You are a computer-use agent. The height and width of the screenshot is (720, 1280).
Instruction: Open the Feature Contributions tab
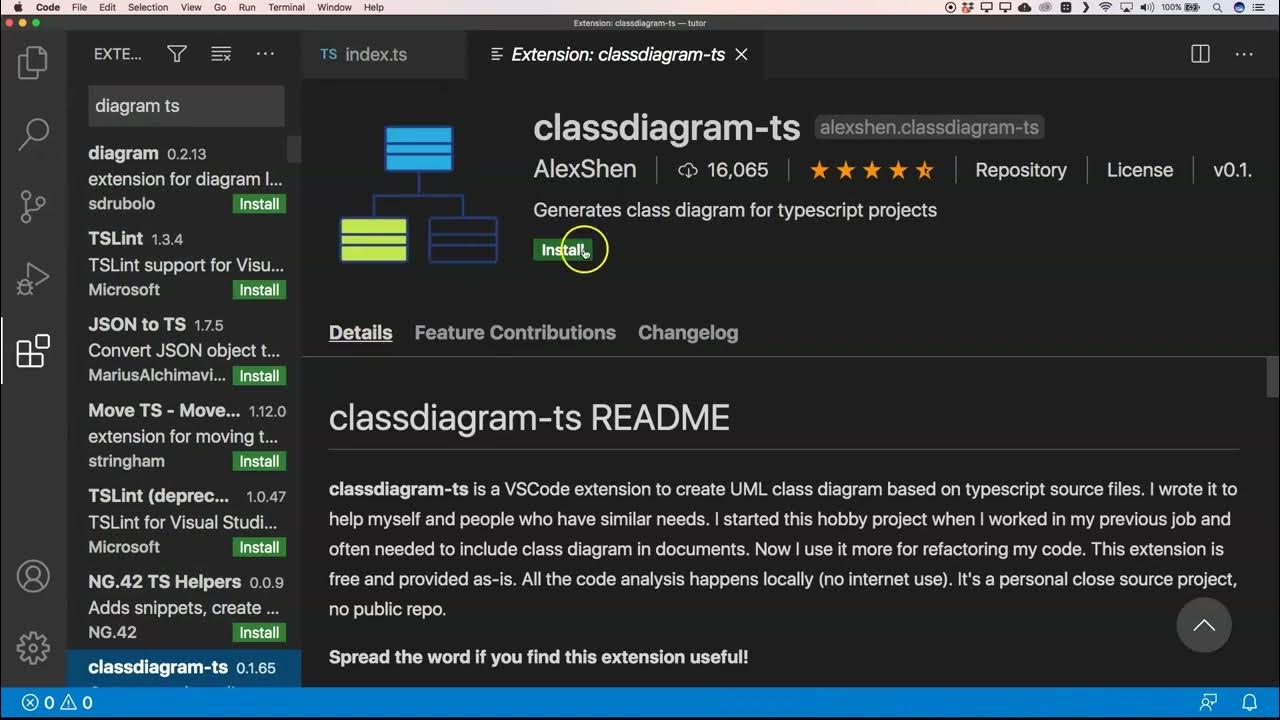pyautogui.click(x=515, y=333)
